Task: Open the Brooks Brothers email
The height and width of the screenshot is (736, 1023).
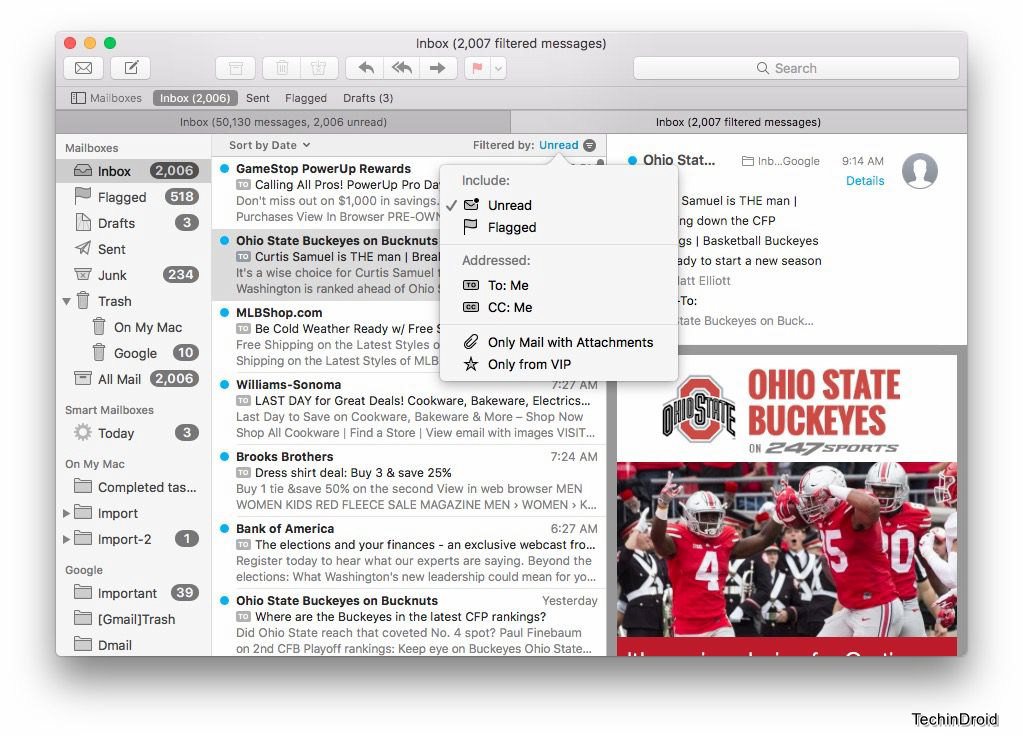Action: tap(409, 480)
